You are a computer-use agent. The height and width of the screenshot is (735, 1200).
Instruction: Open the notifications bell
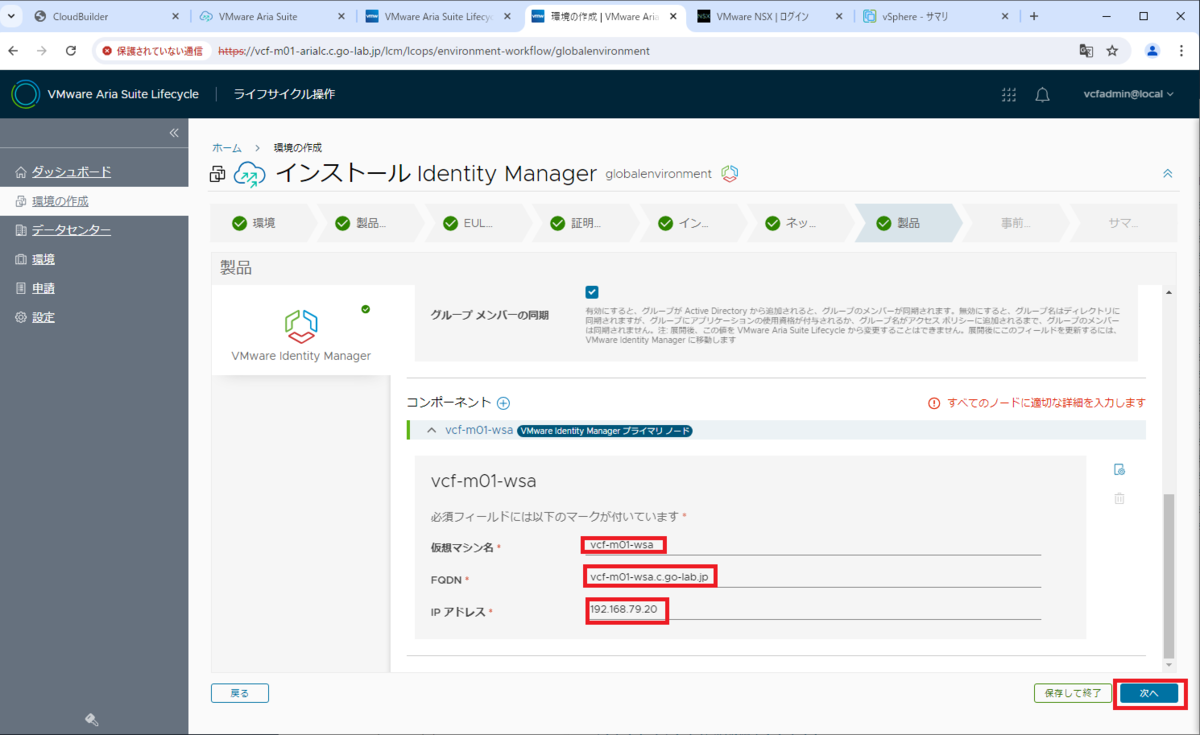[1042, 94]
